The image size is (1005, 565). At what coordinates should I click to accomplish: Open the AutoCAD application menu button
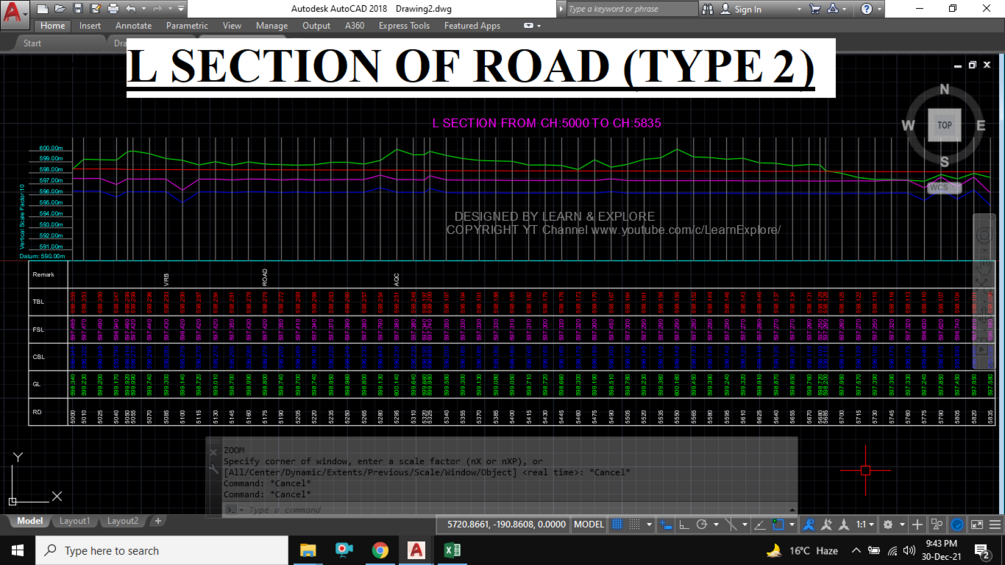tap(14, 13)
